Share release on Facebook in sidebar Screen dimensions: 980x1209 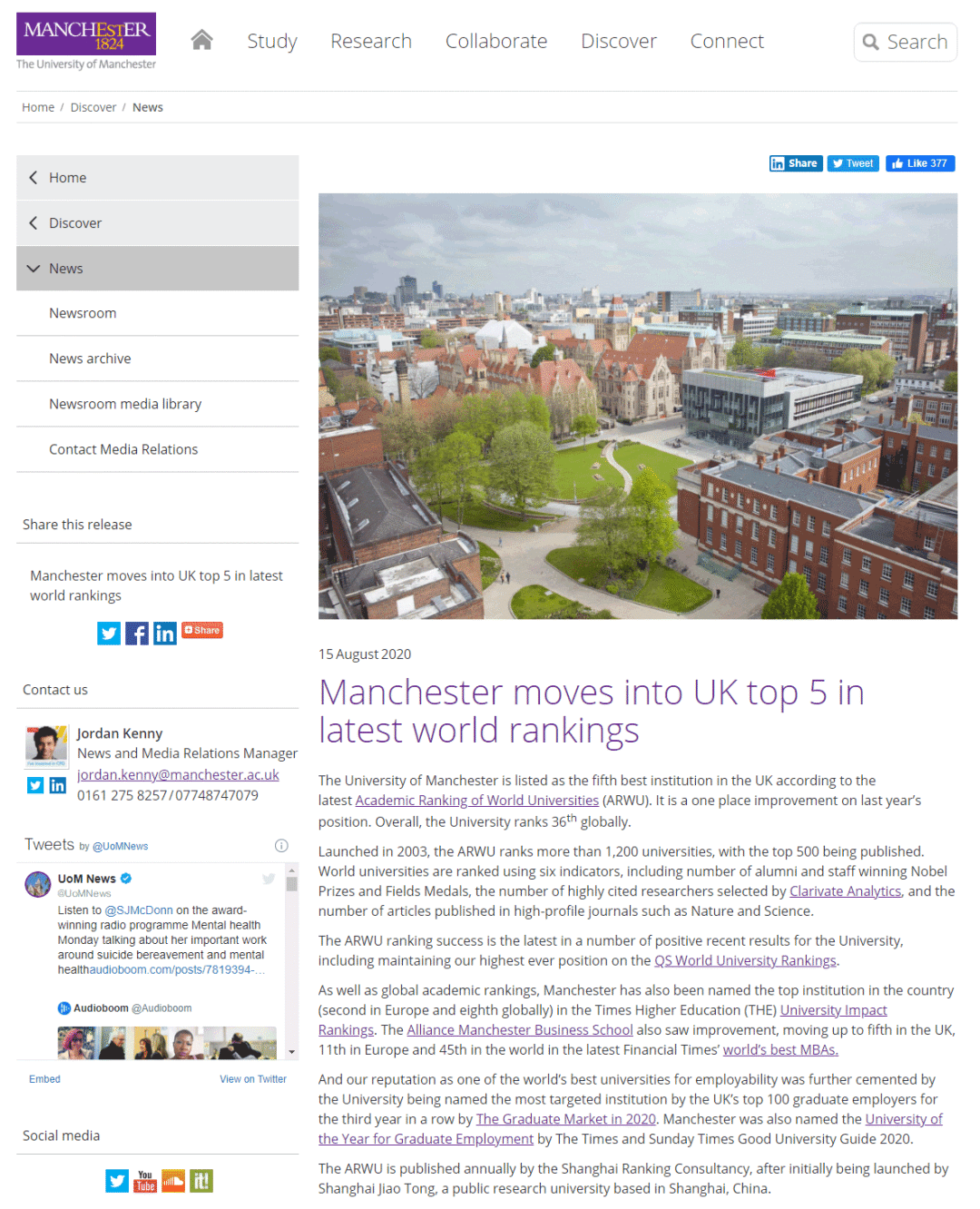click(x=137, y=634)
